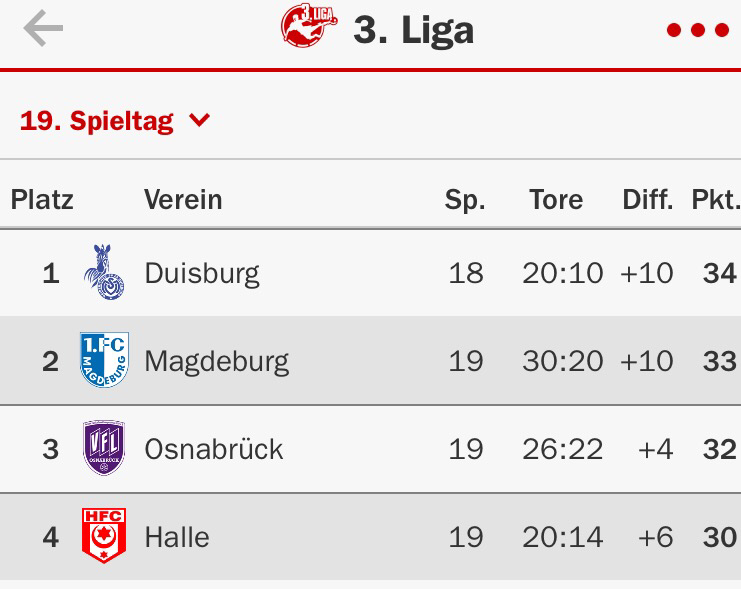
Task: Click the Tore column header
Action: (556, 199)
